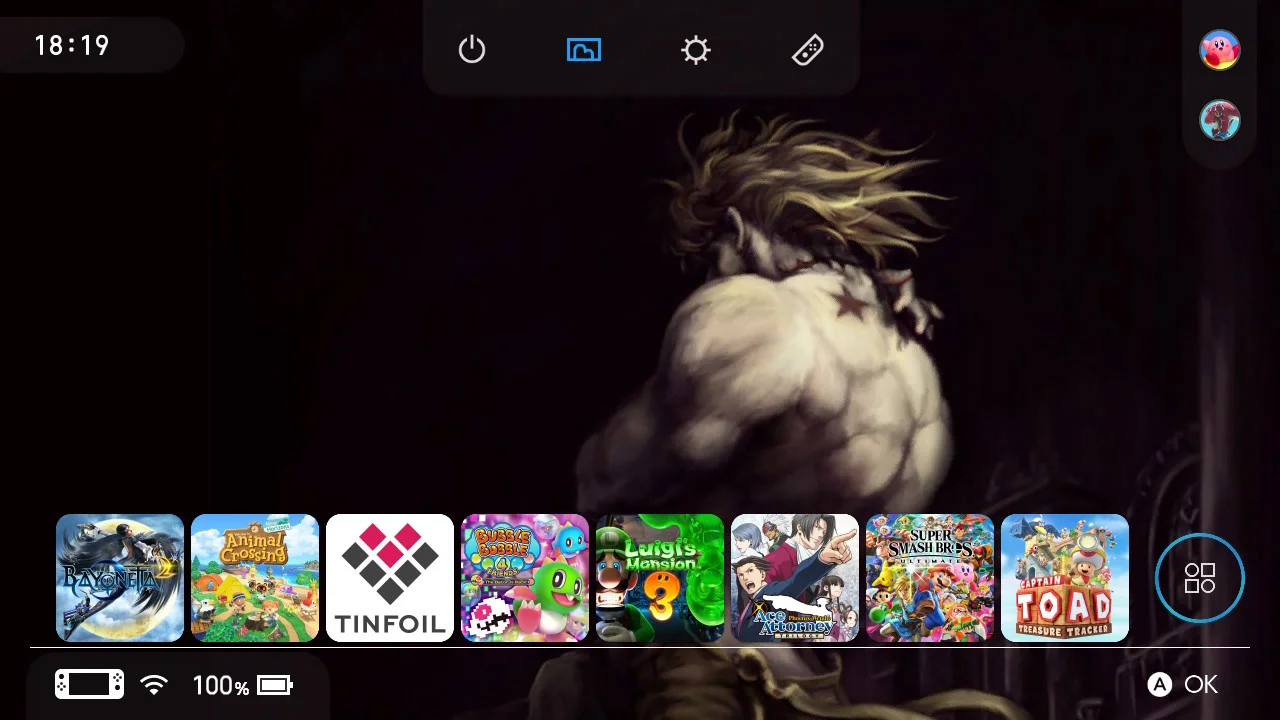Launch Bubble Bobble 4 Friends tile
The height and width of the screenshot is (720, 1280).
(525, 578)
